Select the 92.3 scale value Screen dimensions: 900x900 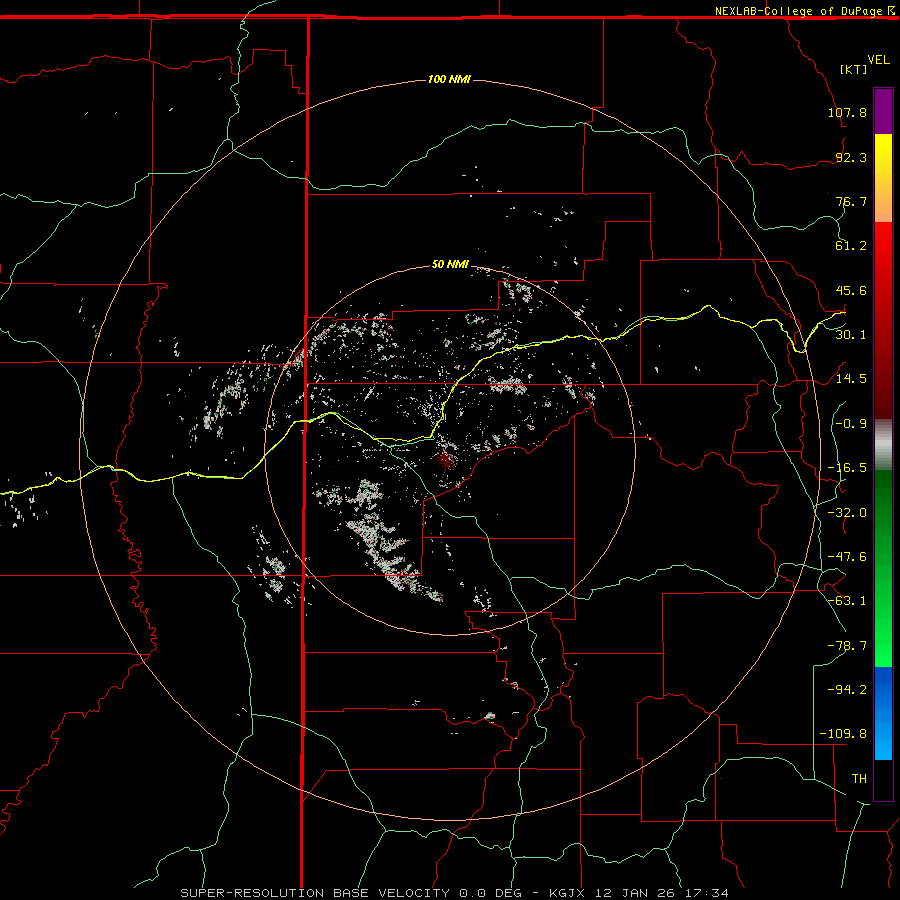851,157
